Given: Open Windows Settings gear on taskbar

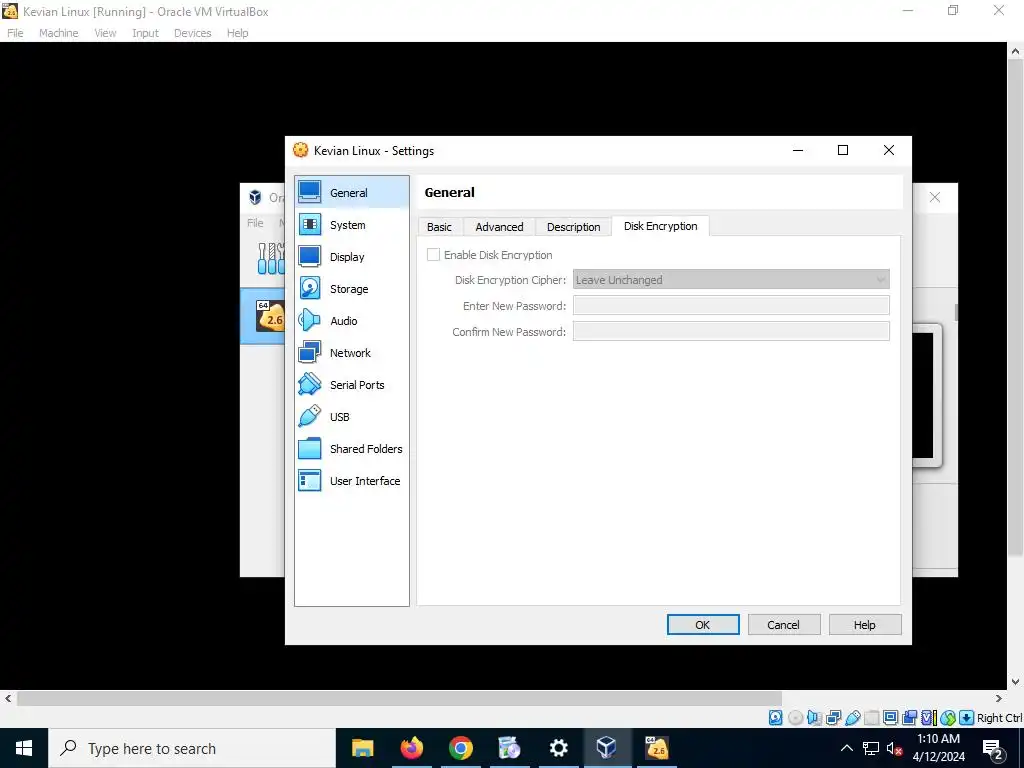Looking at the screenshot, I should coord(558,748).
